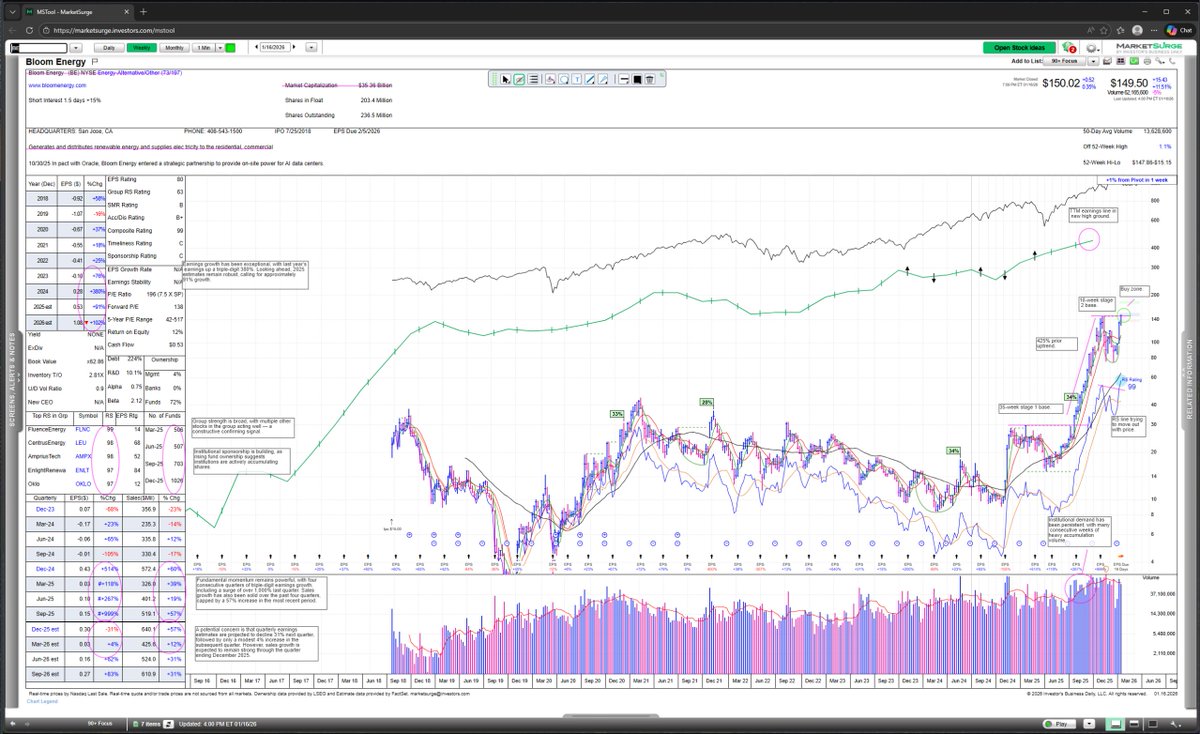Open the settings gear menu
Screen dimensions: 1200x734
pos(1092,48)
